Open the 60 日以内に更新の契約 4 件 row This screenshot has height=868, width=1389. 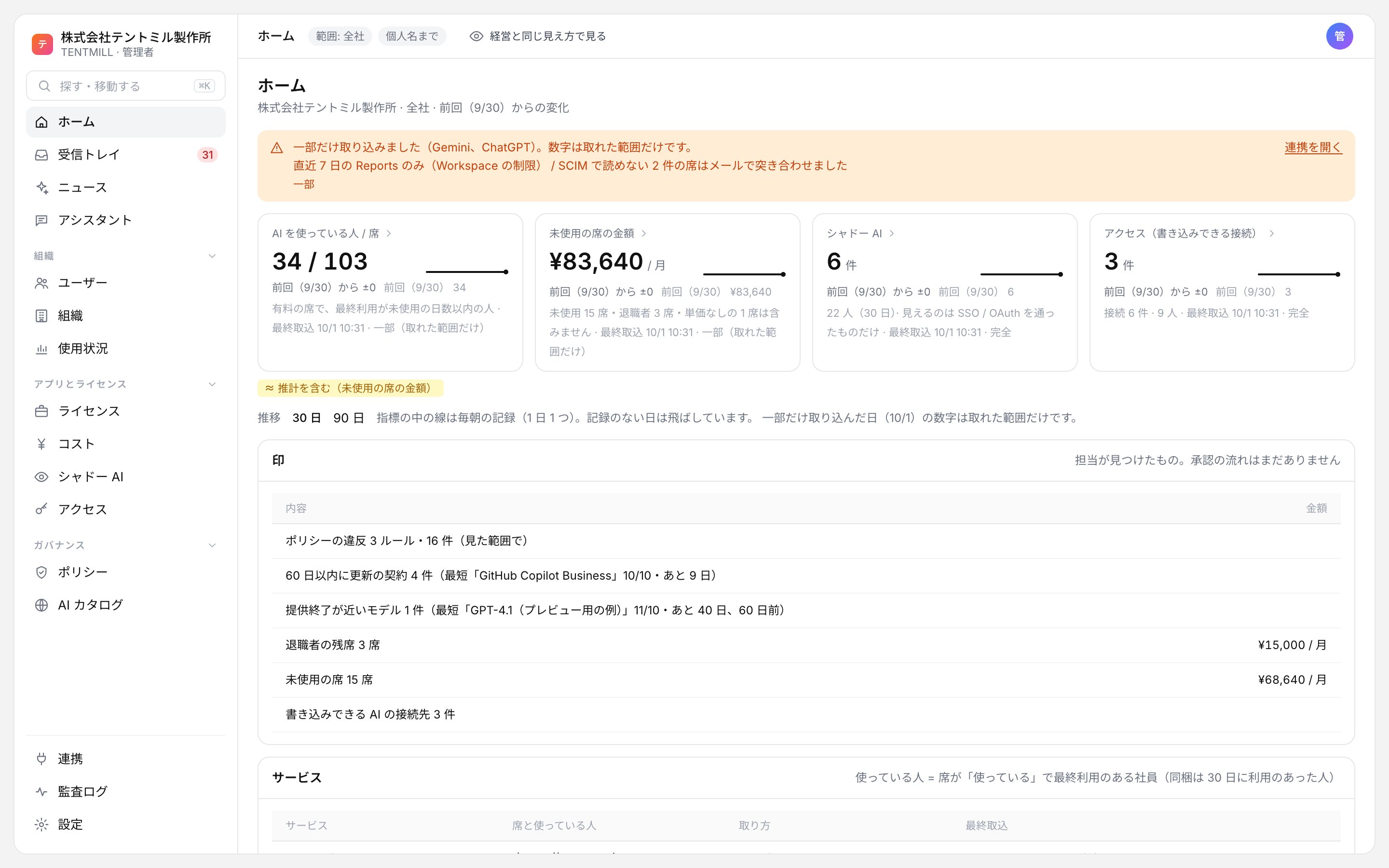click(806, 576)
